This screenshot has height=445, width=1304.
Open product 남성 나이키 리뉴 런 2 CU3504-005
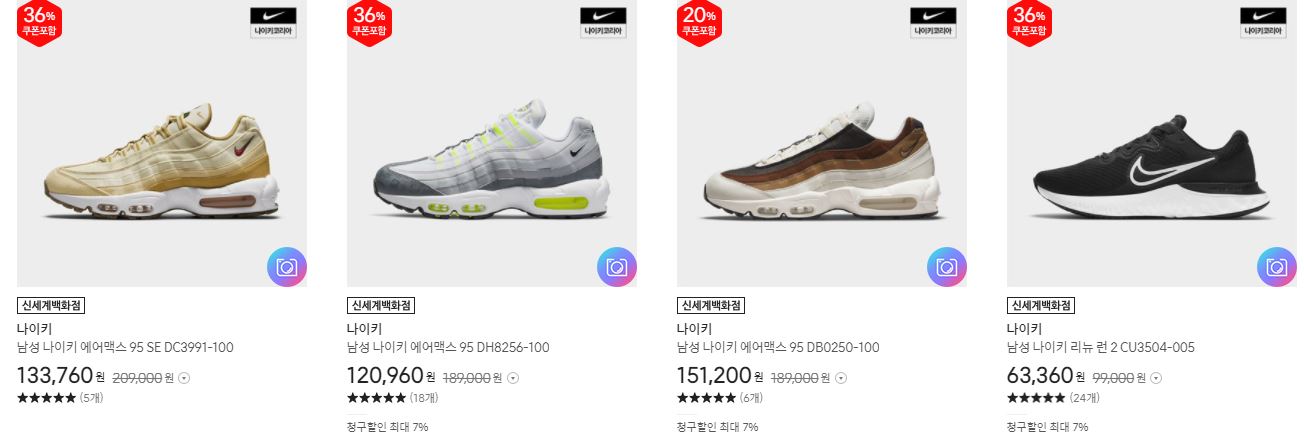[1101, 348]
